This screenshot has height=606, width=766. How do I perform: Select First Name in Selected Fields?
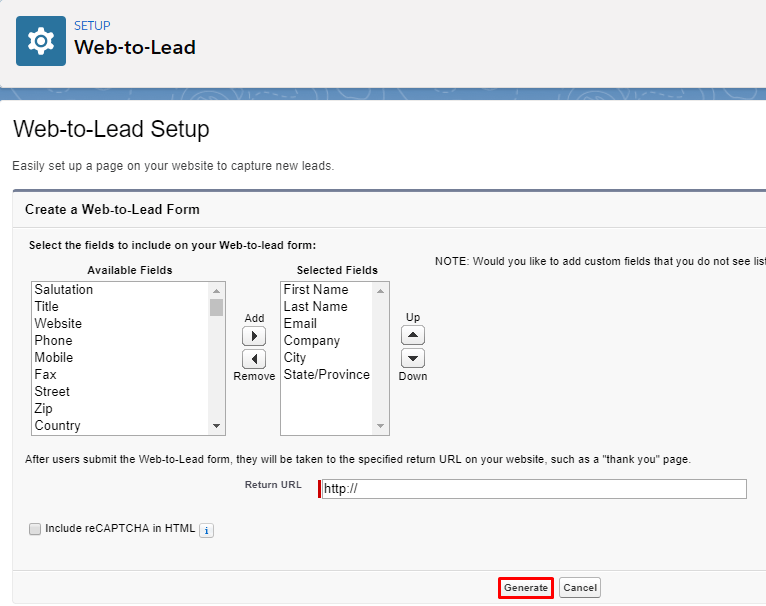pos(315,290)
